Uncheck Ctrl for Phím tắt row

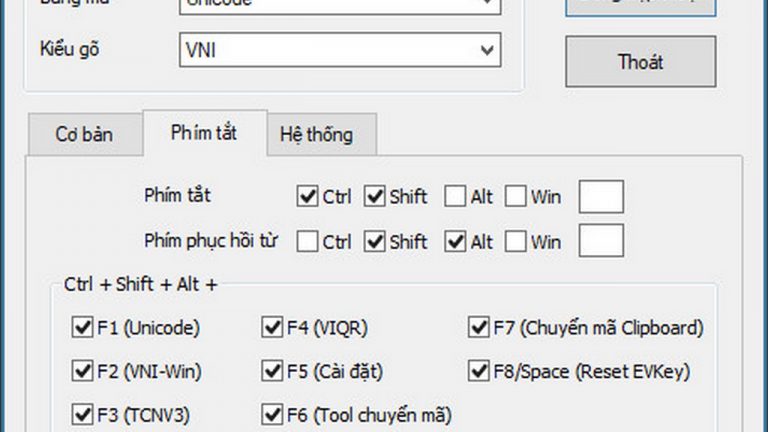click(307, 196)
